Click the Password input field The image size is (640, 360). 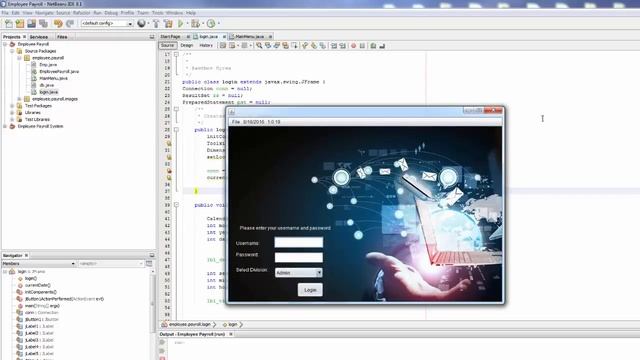click(299, 257)
